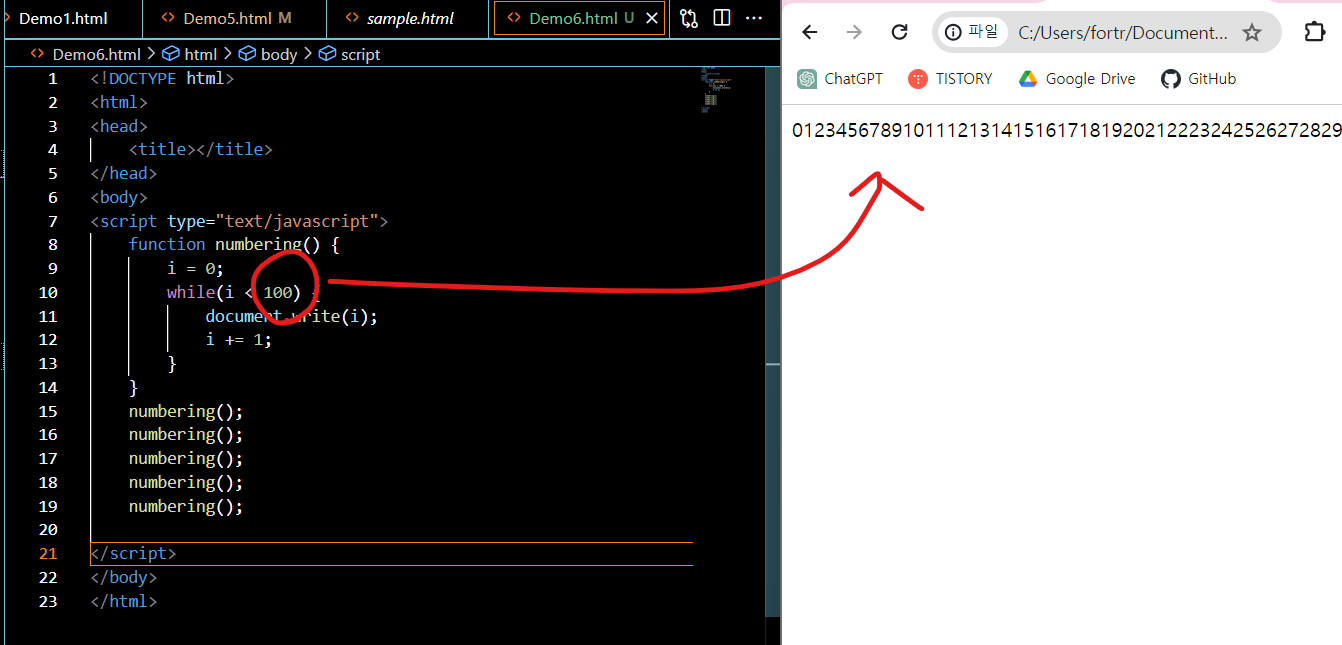Viewport: 1342px width, 645px height.
Task: Click the i = 0; statement
Action: (195, 268)
